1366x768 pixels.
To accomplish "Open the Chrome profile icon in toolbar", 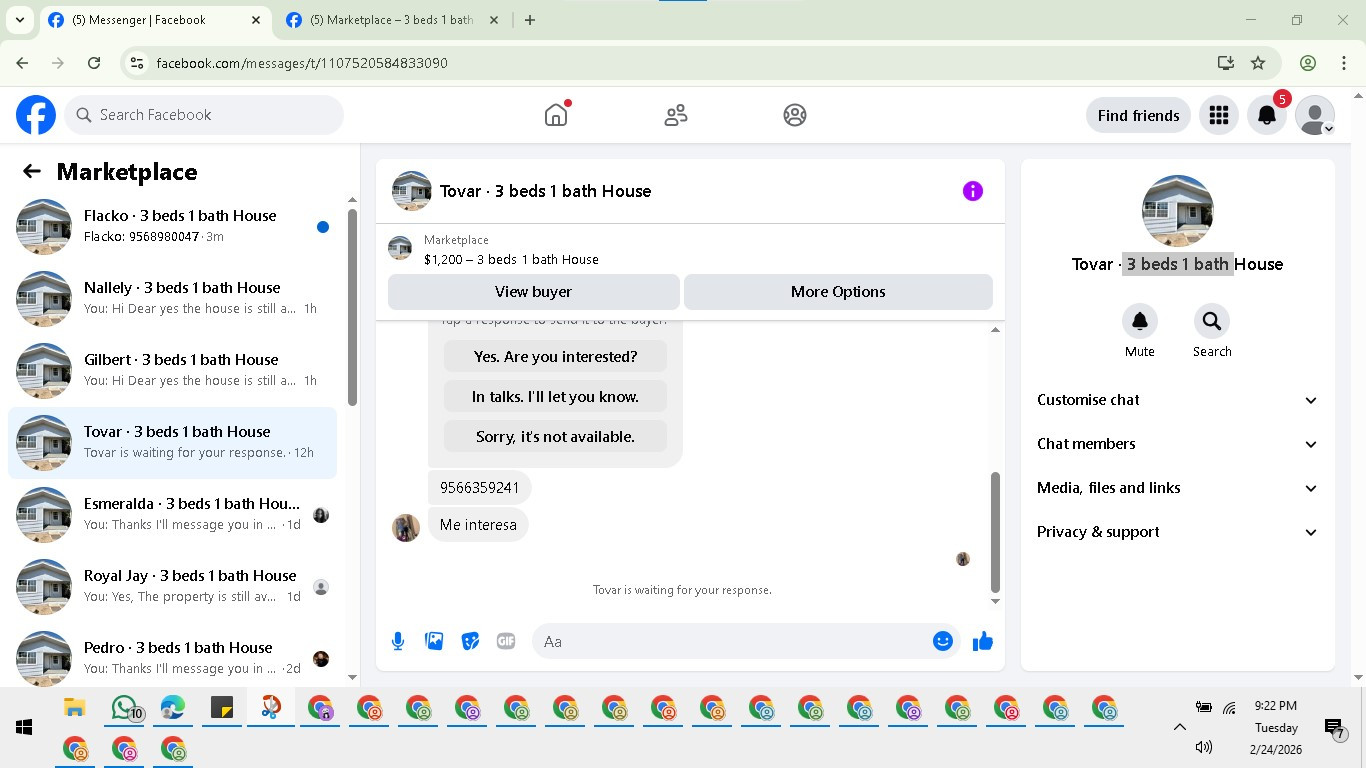I will point(1308,63).
